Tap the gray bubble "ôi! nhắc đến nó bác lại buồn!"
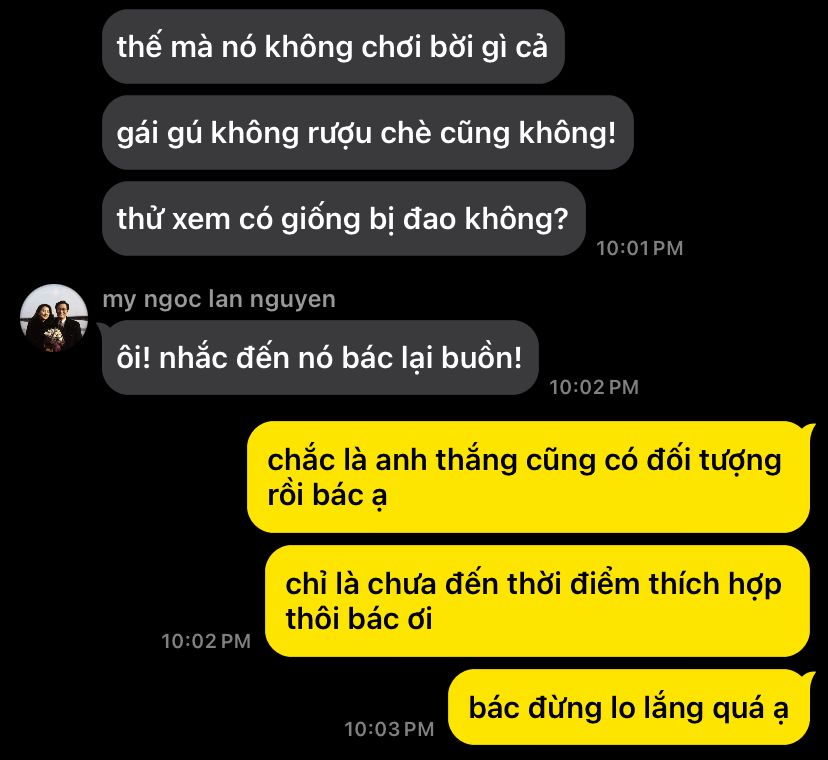This screenshot has width=828, height=760. pyautogui.click(x=320, y=358)
